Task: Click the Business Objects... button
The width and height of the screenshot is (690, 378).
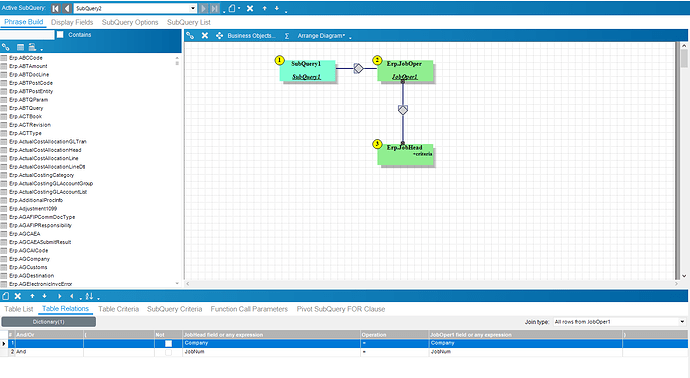Action: [x=251, y=36]
